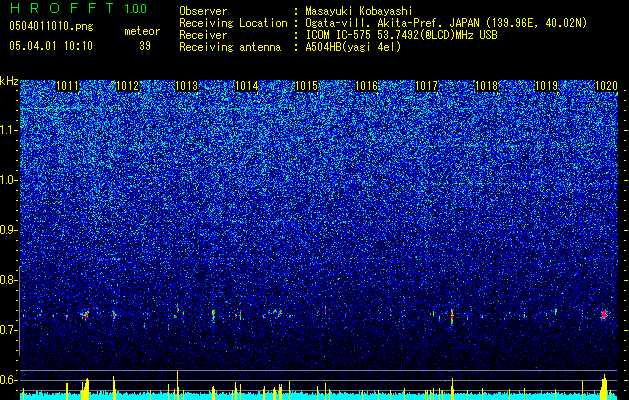Viewport: 629px width, 400px height.
Task: Click the 1016 time marker
Action: pos(367,86)
